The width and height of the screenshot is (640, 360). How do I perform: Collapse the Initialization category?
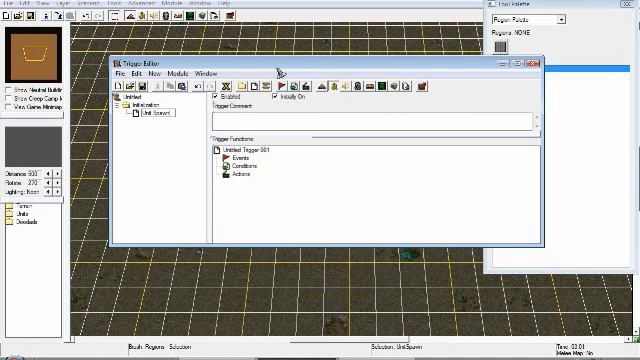[x=117, y=105]
